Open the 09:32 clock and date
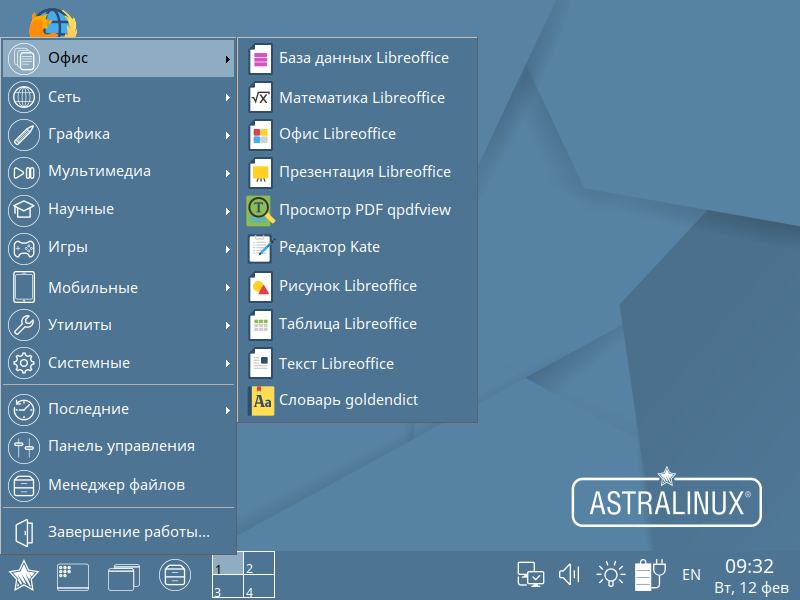The image size is (800, 600). point(751,577)
